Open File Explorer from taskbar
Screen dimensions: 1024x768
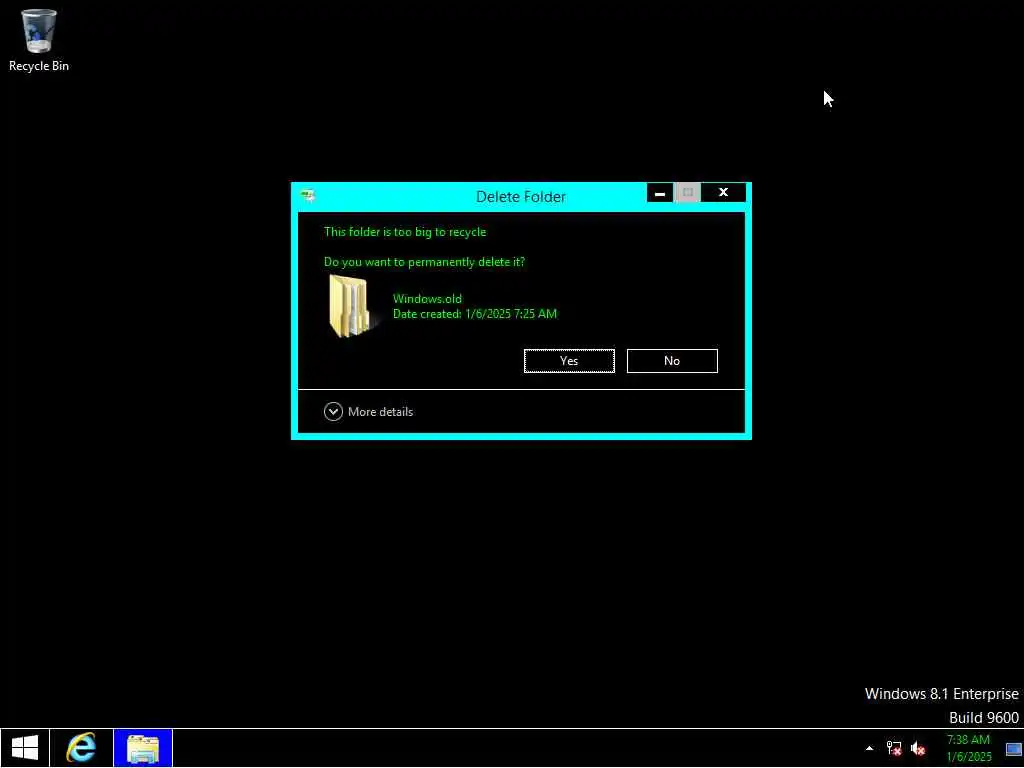143,748
